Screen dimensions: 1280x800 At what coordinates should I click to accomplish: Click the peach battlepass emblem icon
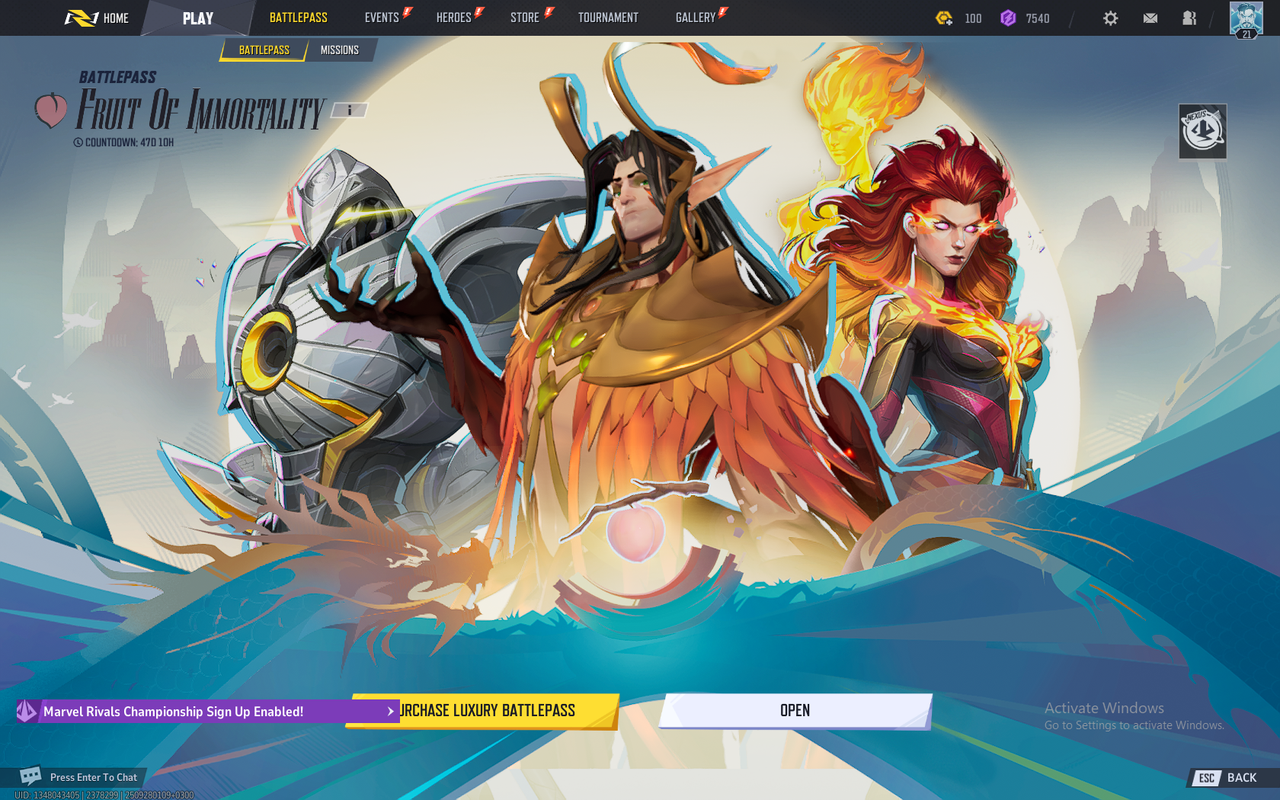click(51, 111)
